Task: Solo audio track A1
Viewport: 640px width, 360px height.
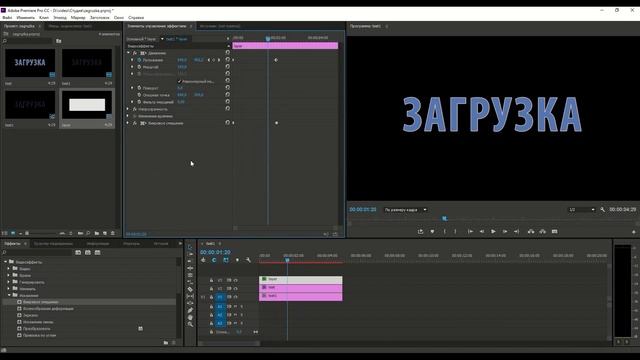Action: point(242,306)
